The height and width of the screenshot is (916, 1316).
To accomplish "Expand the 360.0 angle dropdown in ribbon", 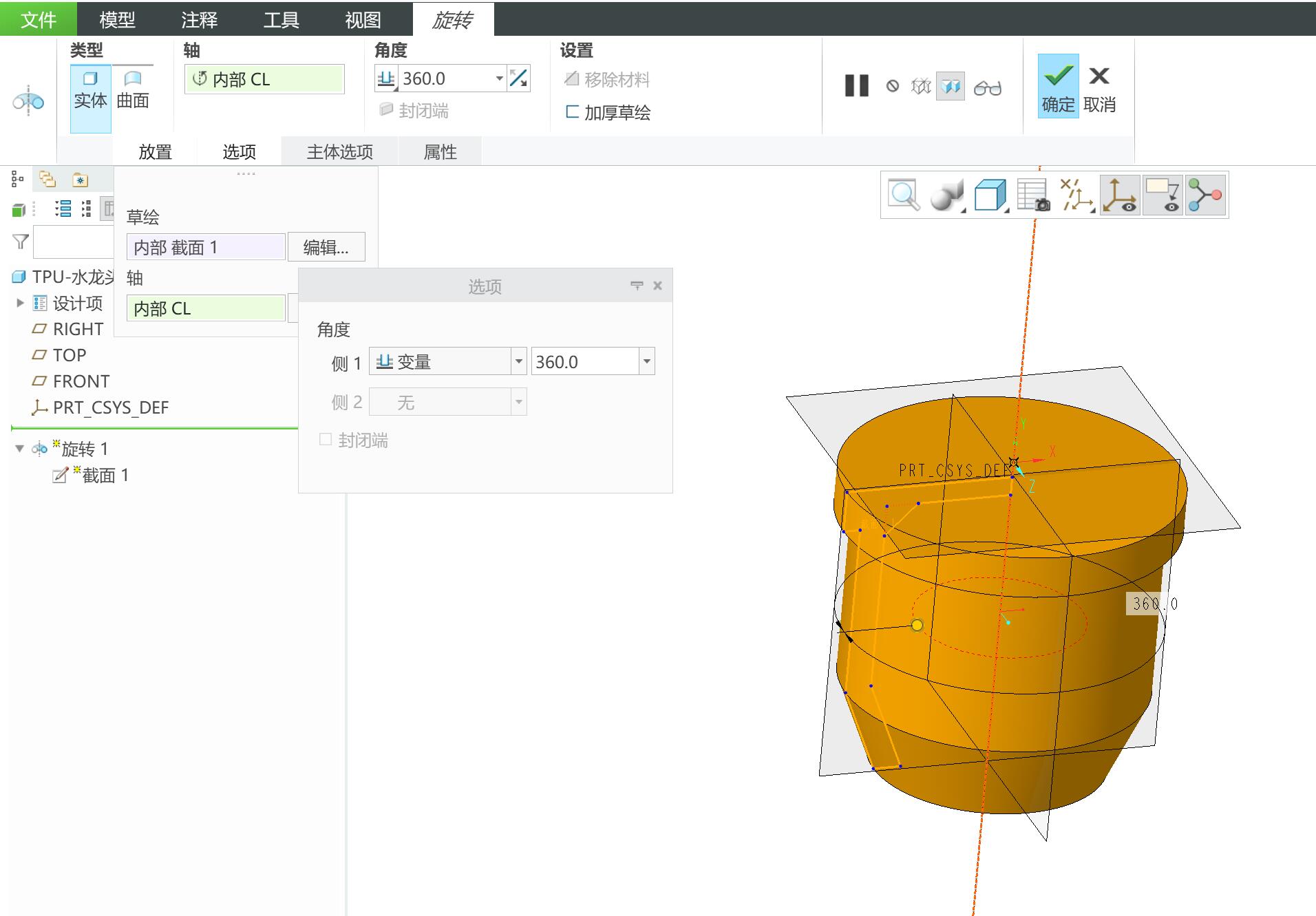I will (499, 78).
